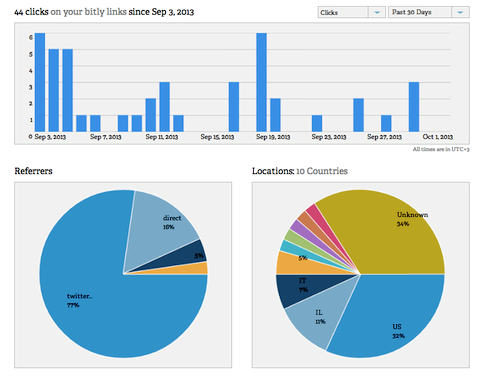Click the "6" y-axis label

pos(31,38)
